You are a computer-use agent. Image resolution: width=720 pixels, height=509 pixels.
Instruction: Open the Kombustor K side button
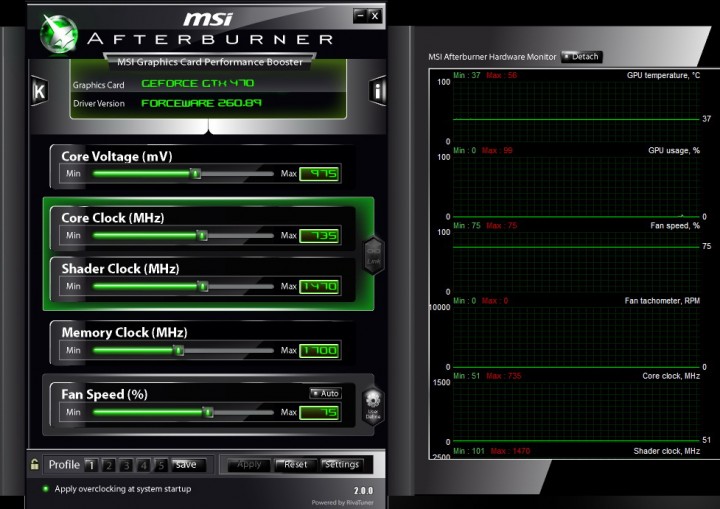[39, 91]
